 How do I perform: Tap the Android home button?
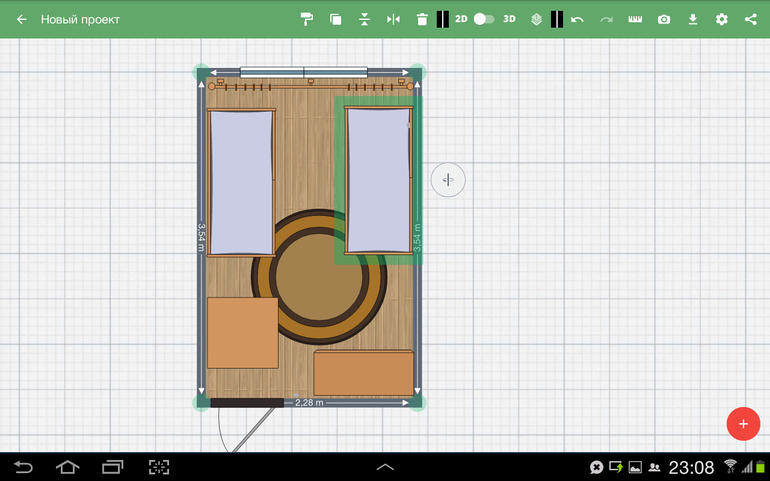pos(67,467)
